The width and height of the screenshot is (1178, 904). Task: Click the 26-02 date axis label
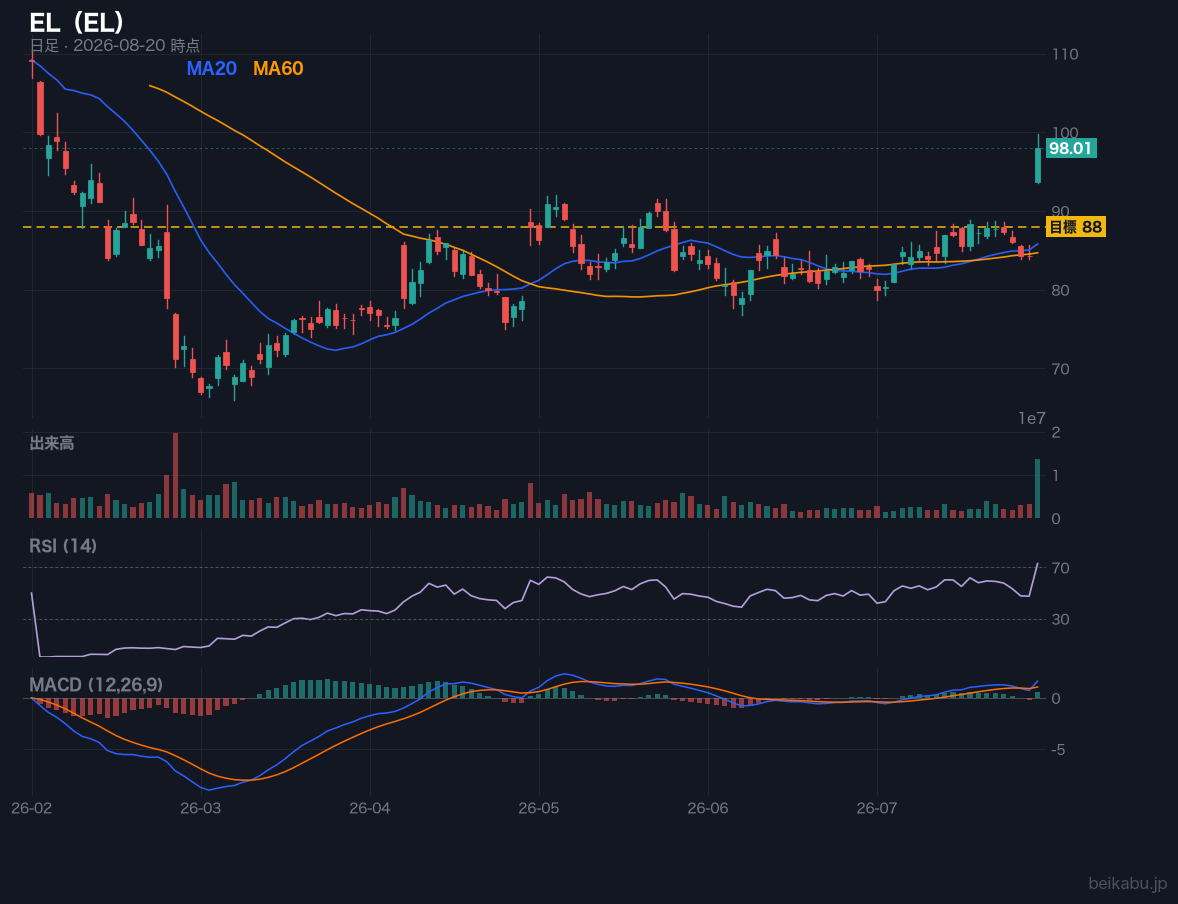coord(32,809)
